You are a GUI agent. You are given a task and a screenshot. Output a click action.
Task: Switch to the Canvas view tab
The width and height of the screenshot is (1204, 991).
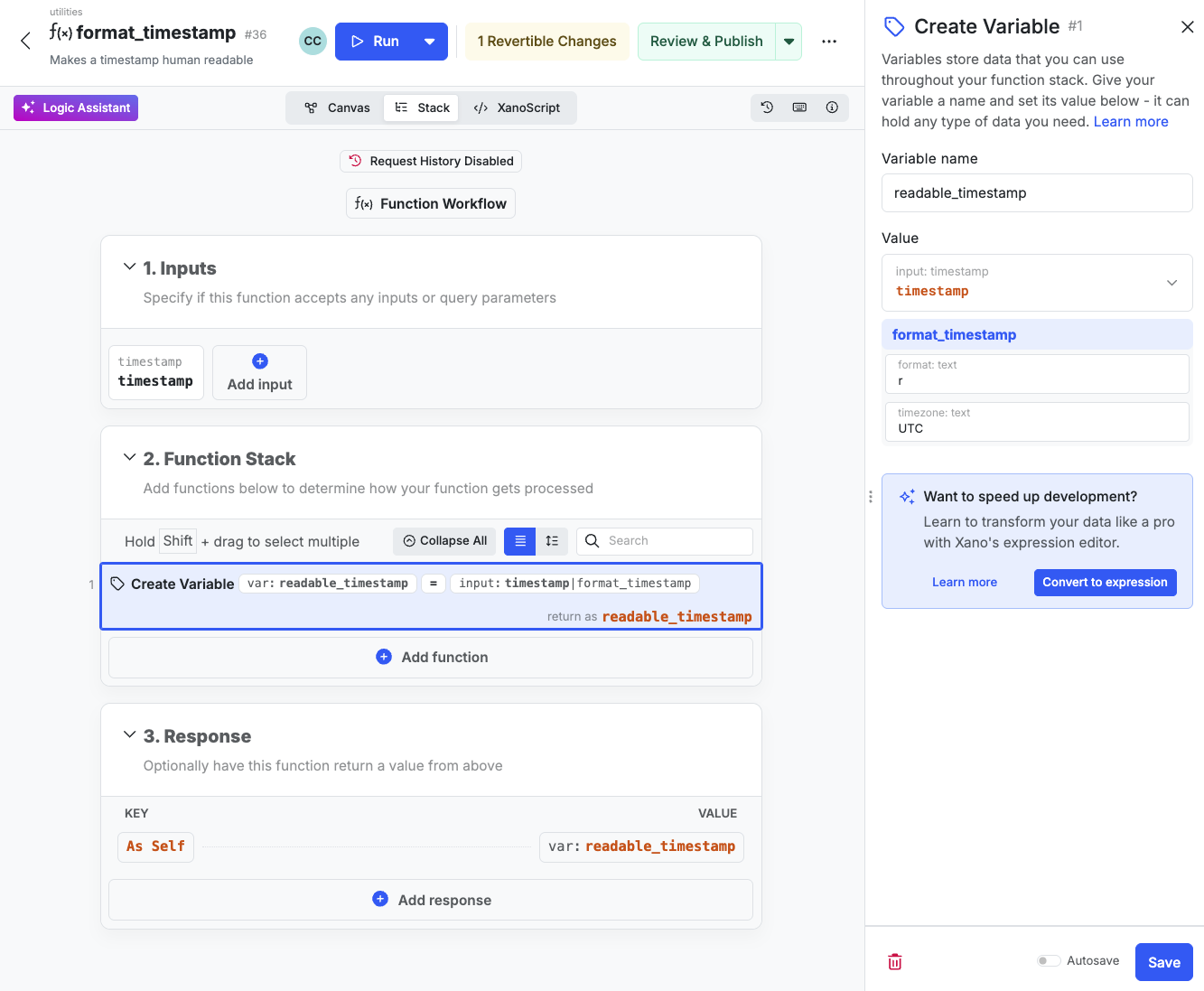(x=337, y=108)
